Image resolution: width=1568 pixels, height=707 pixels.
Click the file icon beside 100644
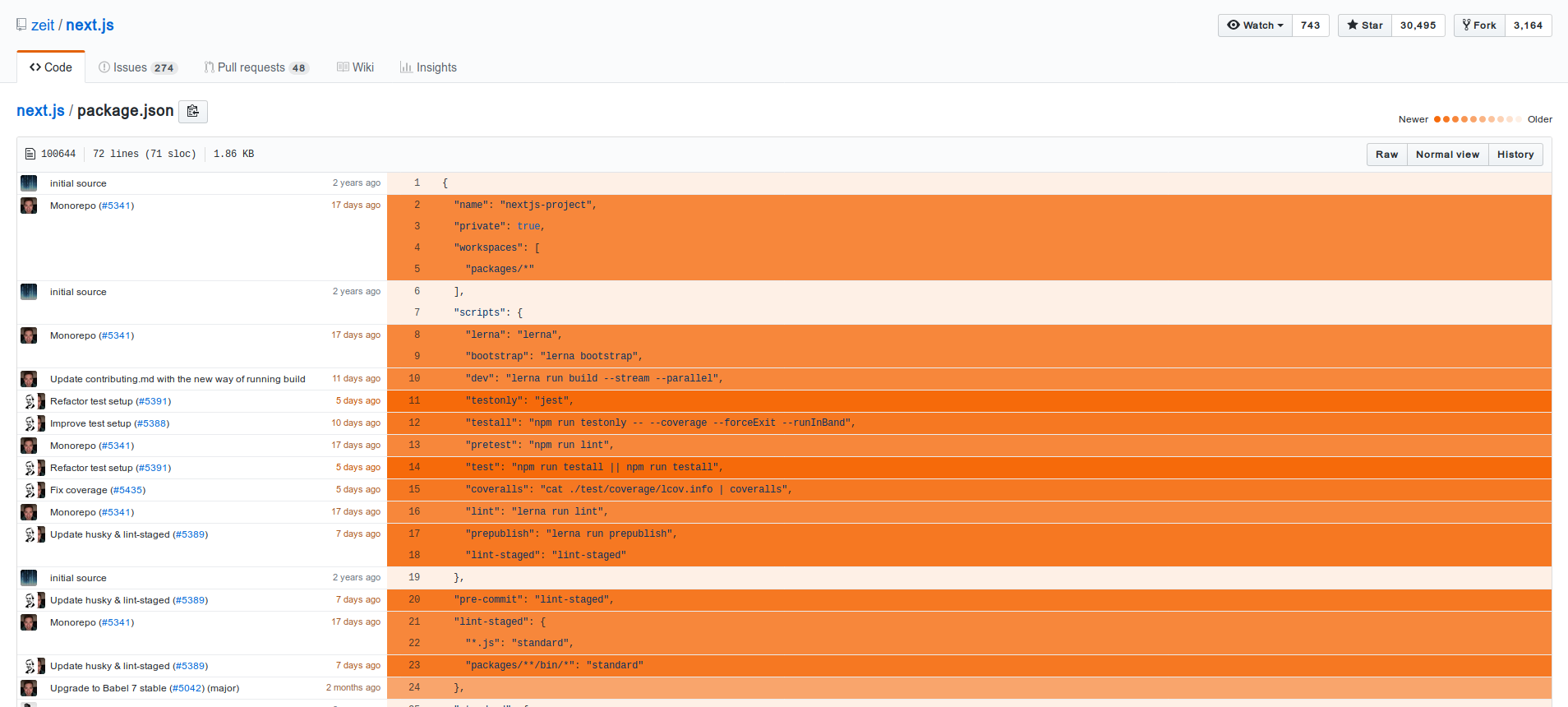pyautogui.click(x=30, y=154)
